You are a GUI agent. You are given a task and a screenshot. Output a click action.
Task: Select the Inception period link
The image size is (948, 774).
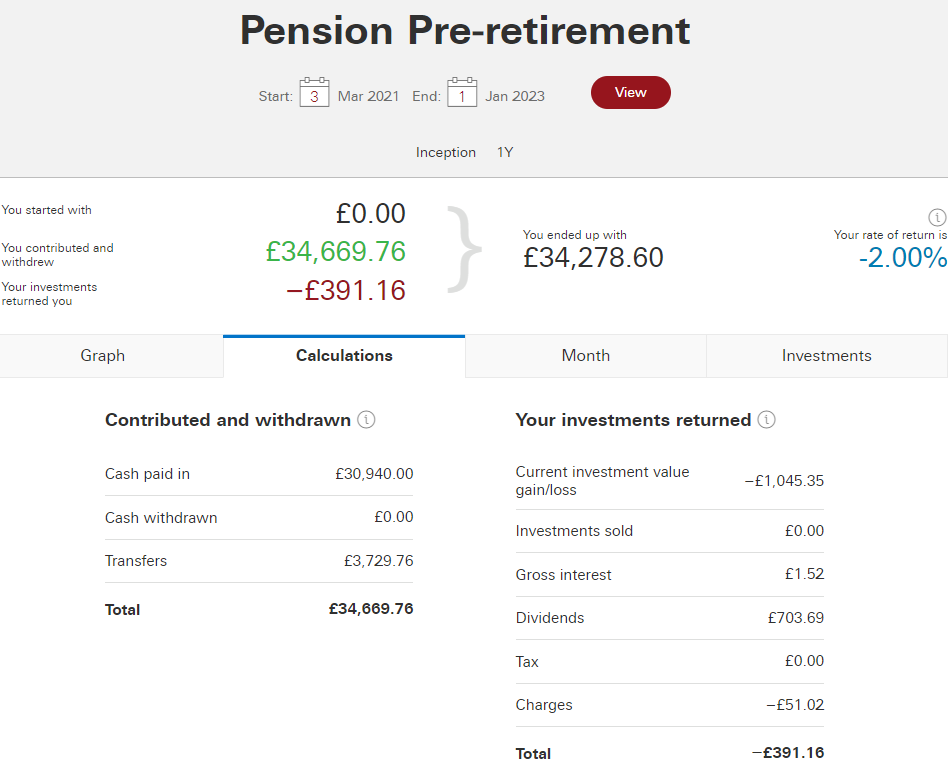(x=446, y=152)
